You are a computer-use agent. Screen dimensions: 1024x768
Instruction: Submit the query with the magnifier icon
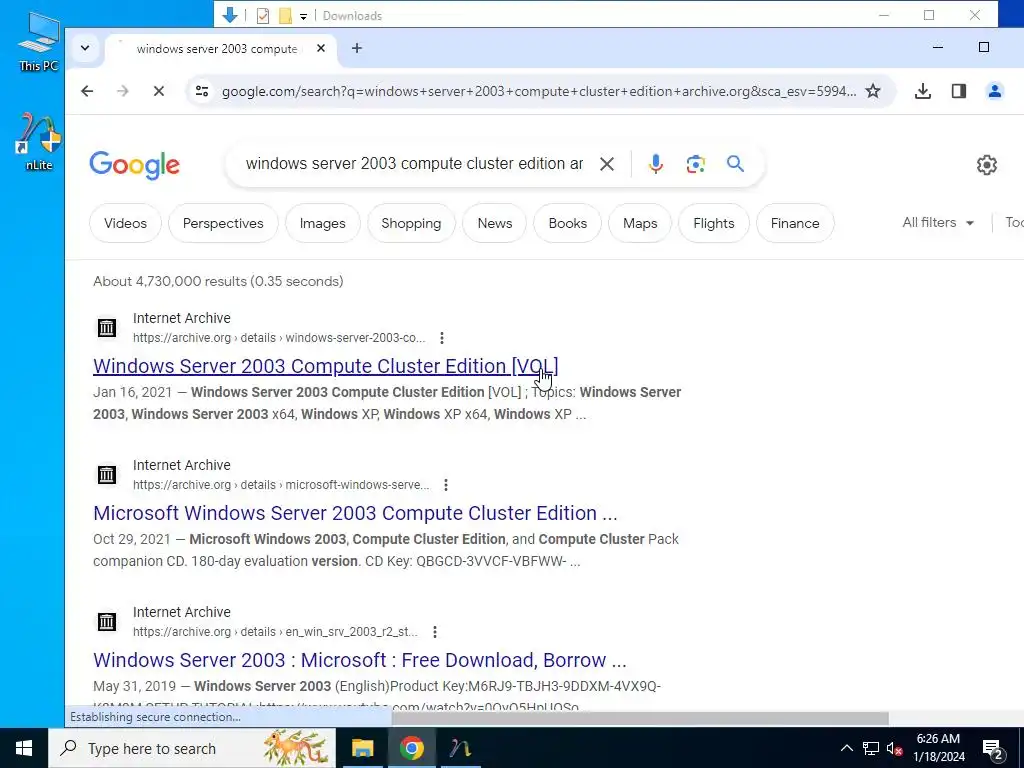(735, 164)
